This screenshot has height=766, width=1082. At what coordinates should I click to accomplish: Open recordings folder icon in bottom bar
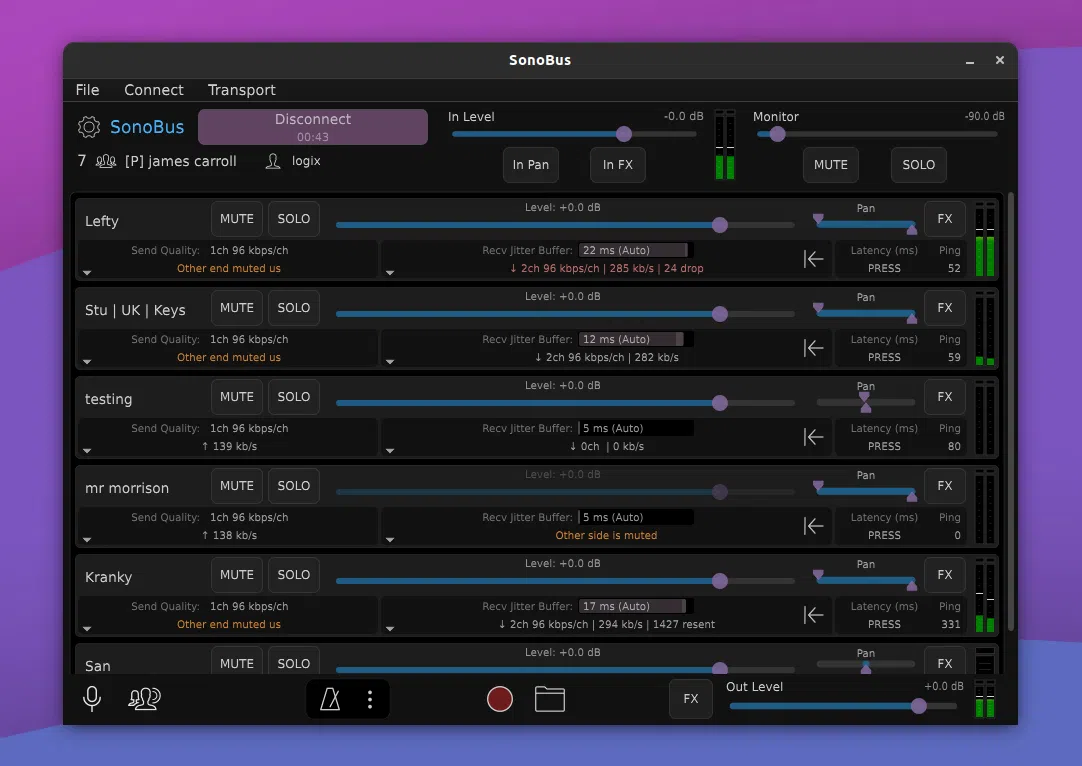pos(550,699)
